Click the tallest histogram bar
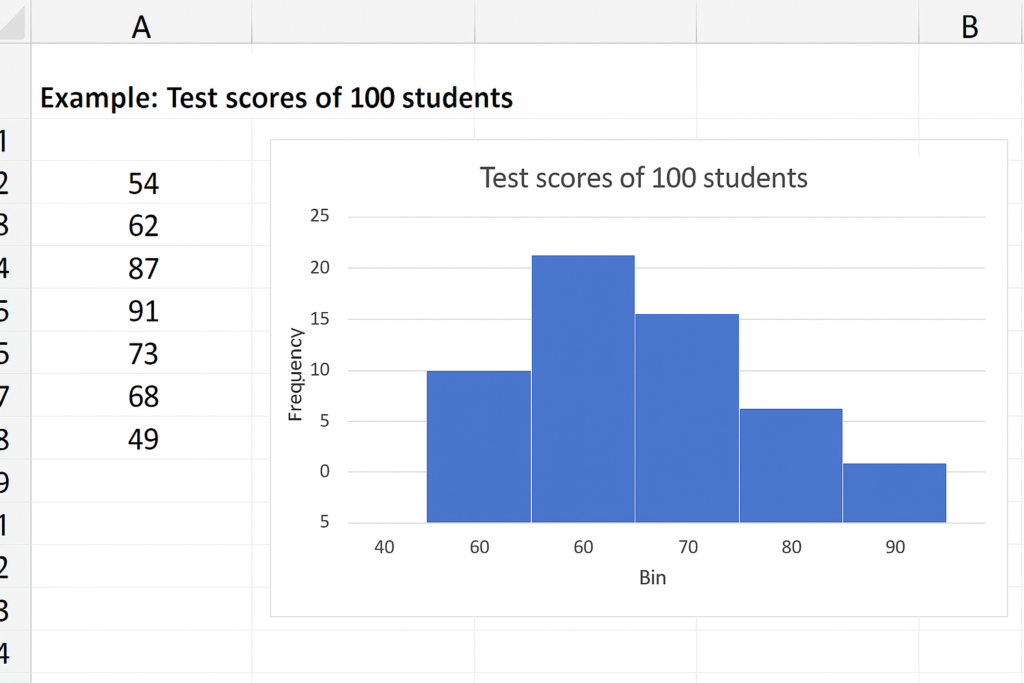The height and width of the screenshot is (683, 1024). click(583, 388)
